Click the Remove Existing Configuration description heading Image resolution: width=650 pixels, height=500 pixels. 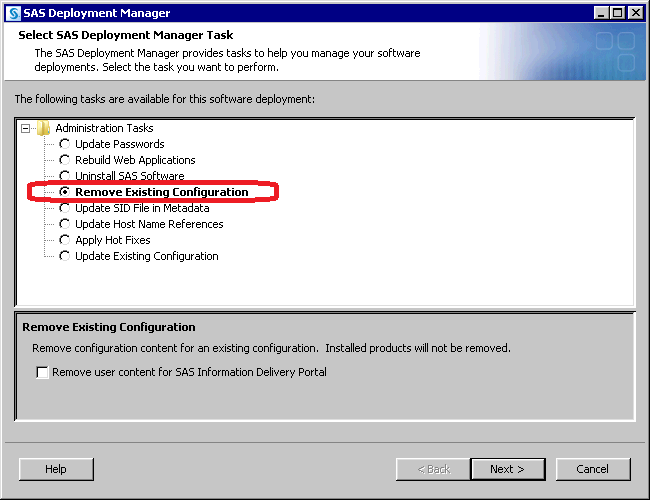pos(108,327)
